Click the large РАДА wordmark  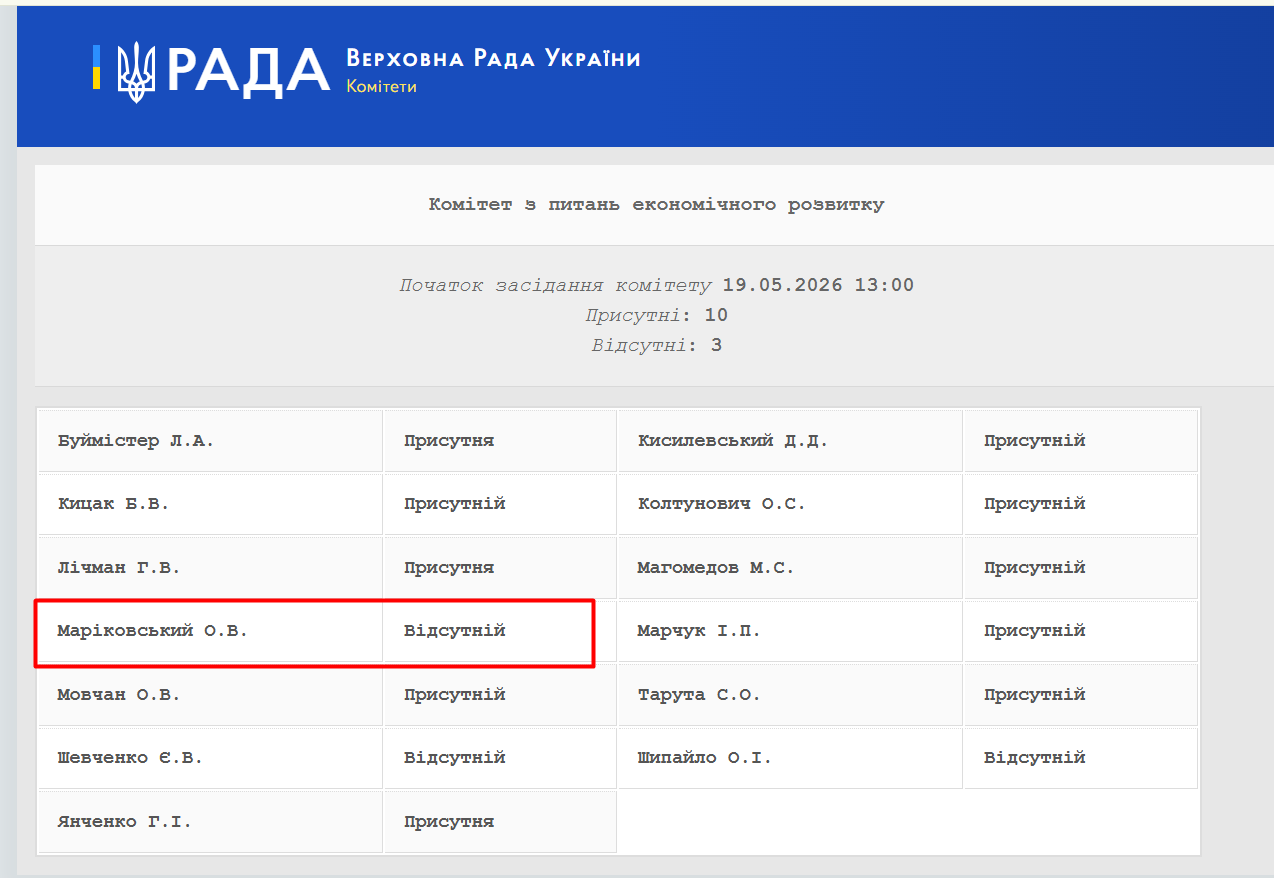248,71
